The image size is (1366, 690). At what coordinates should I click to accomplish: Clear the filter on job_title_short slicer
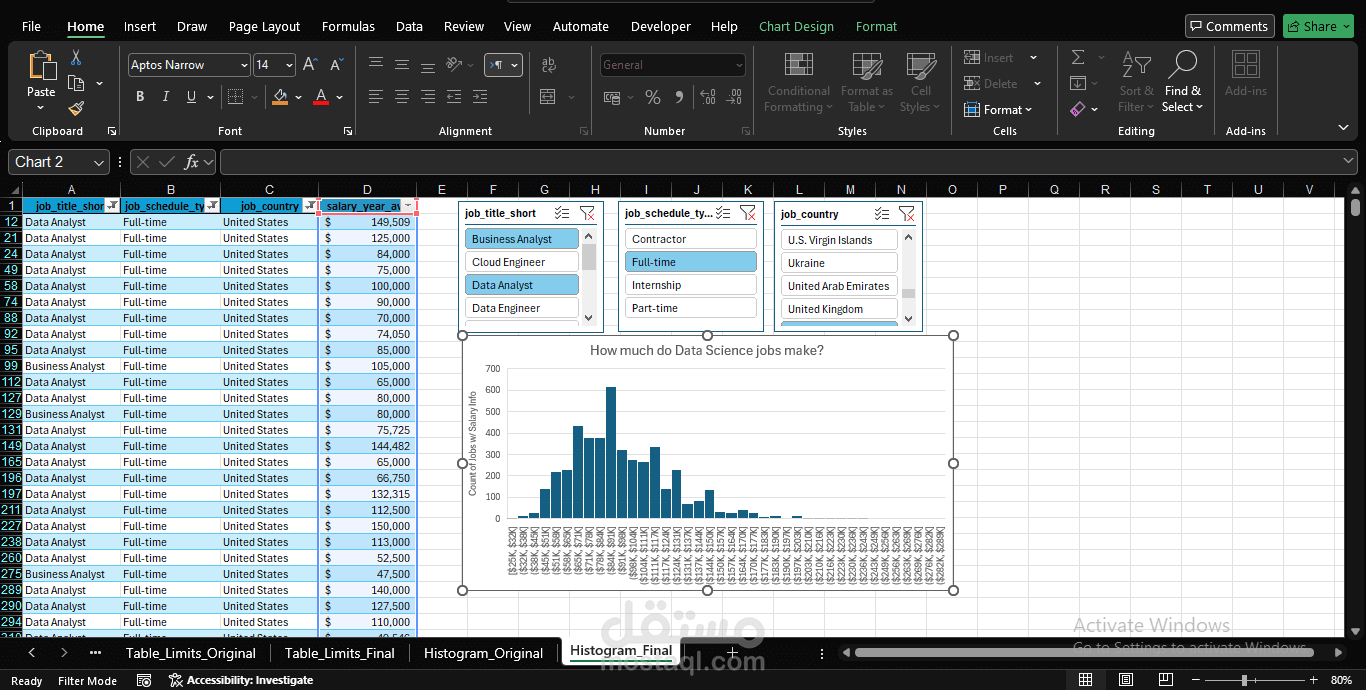coord(588,213)
